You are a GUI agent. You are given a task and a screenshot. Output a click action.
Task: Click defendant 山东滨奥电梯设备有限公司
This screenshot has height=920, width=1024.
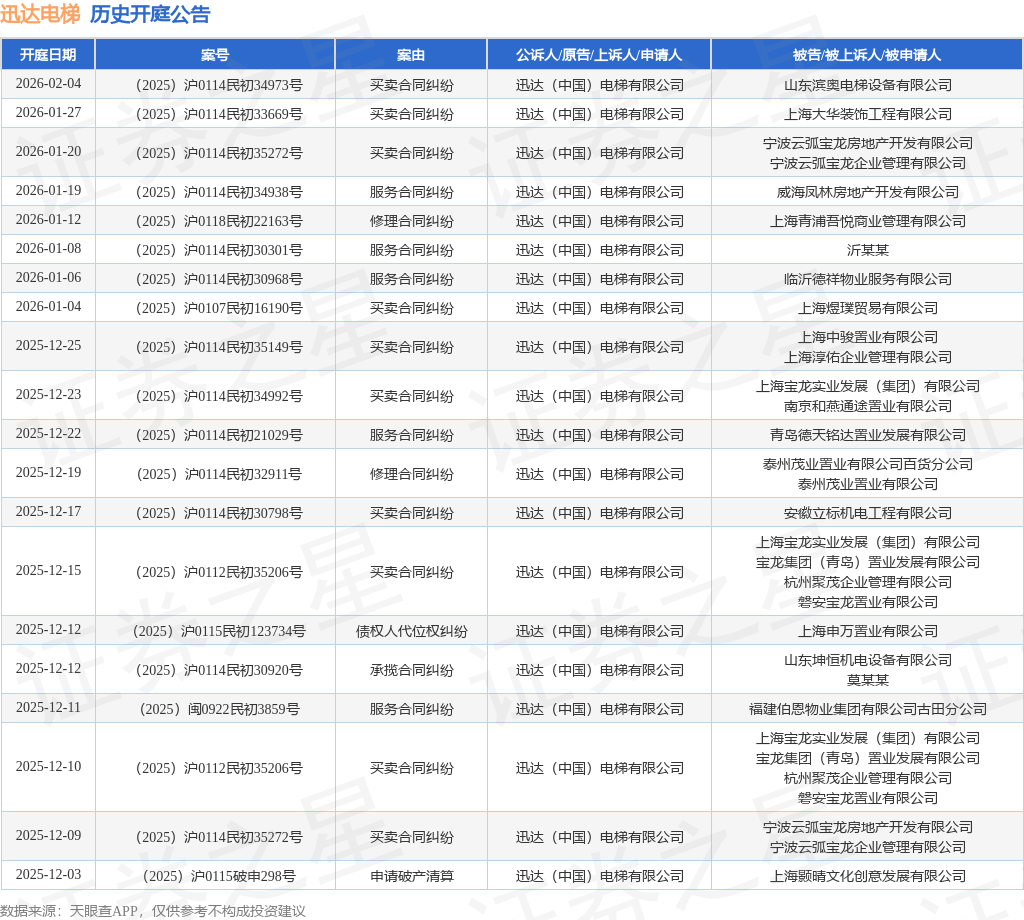coord(867,86)
